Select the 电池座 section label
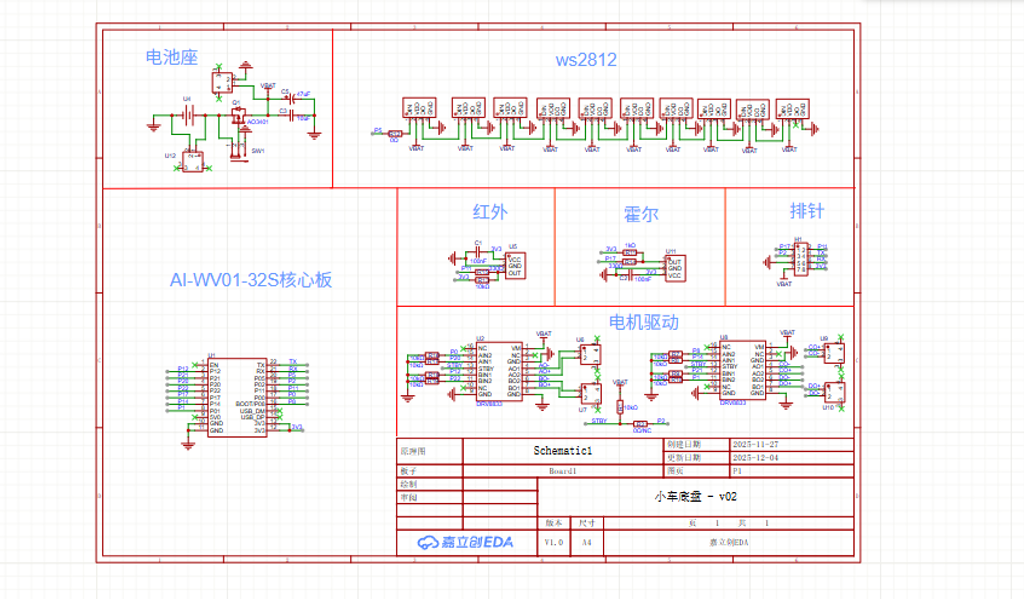 click(x=172, y=58)
